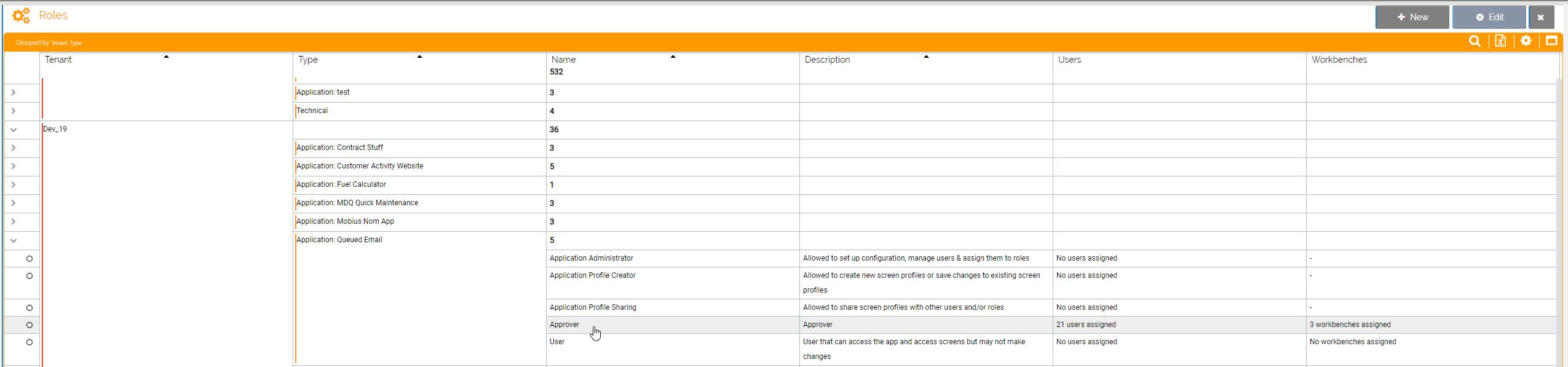Viewport: 1568px width, 367px height.
Task: Sort by the Name column arrow
Action: (673, 57)
